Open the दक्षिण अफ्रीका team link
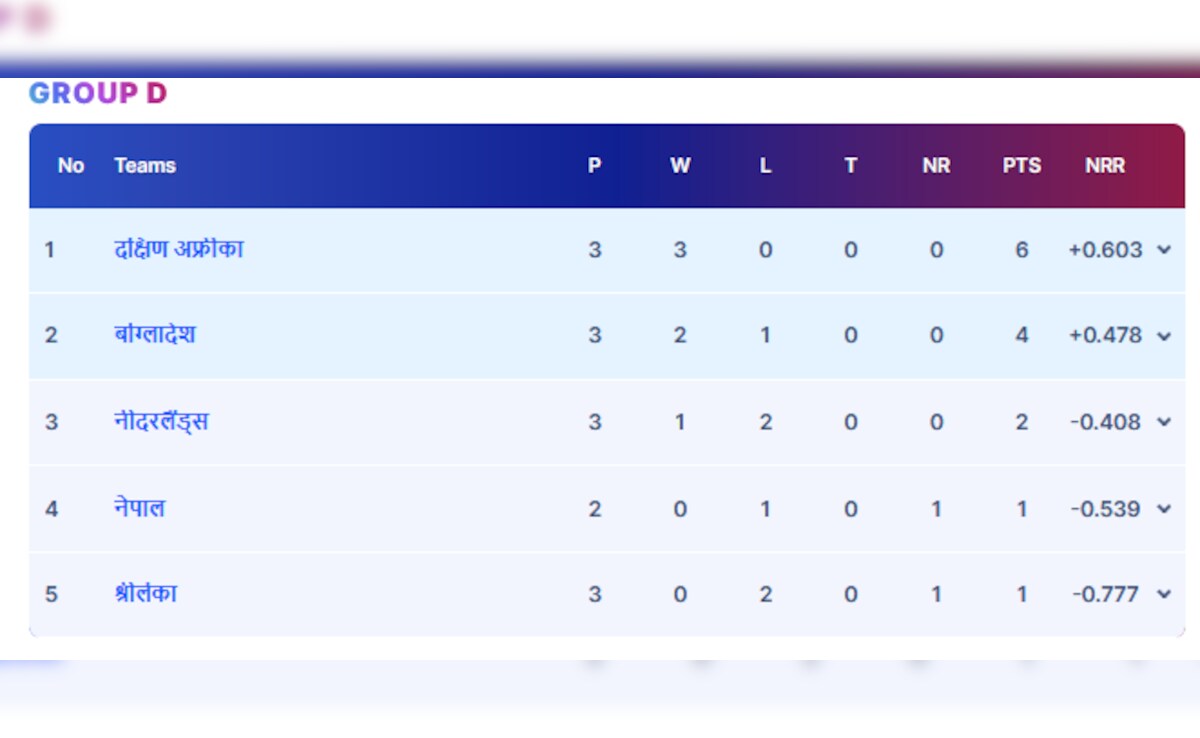 tap(178, 249)
